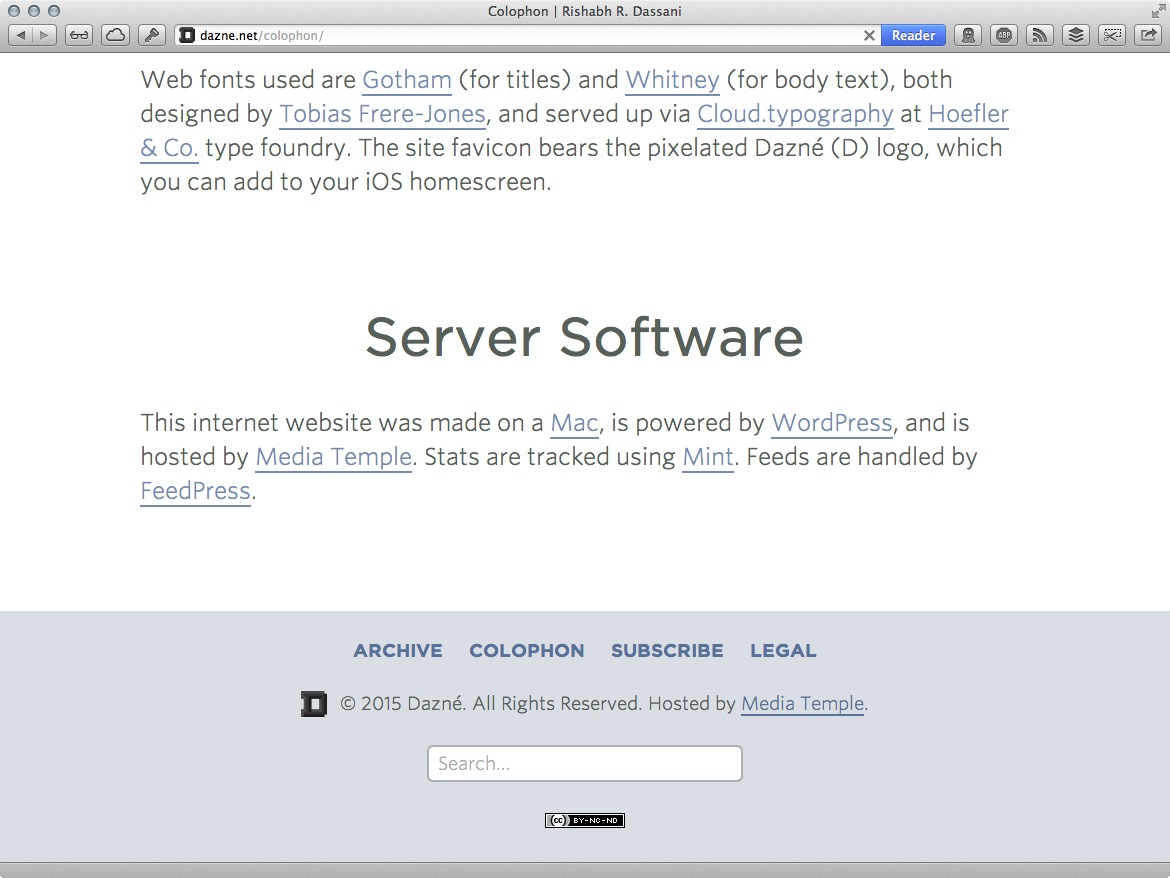Follow the WordPress link
Screen dimensions: 1170x878
[x=831, y=423]
